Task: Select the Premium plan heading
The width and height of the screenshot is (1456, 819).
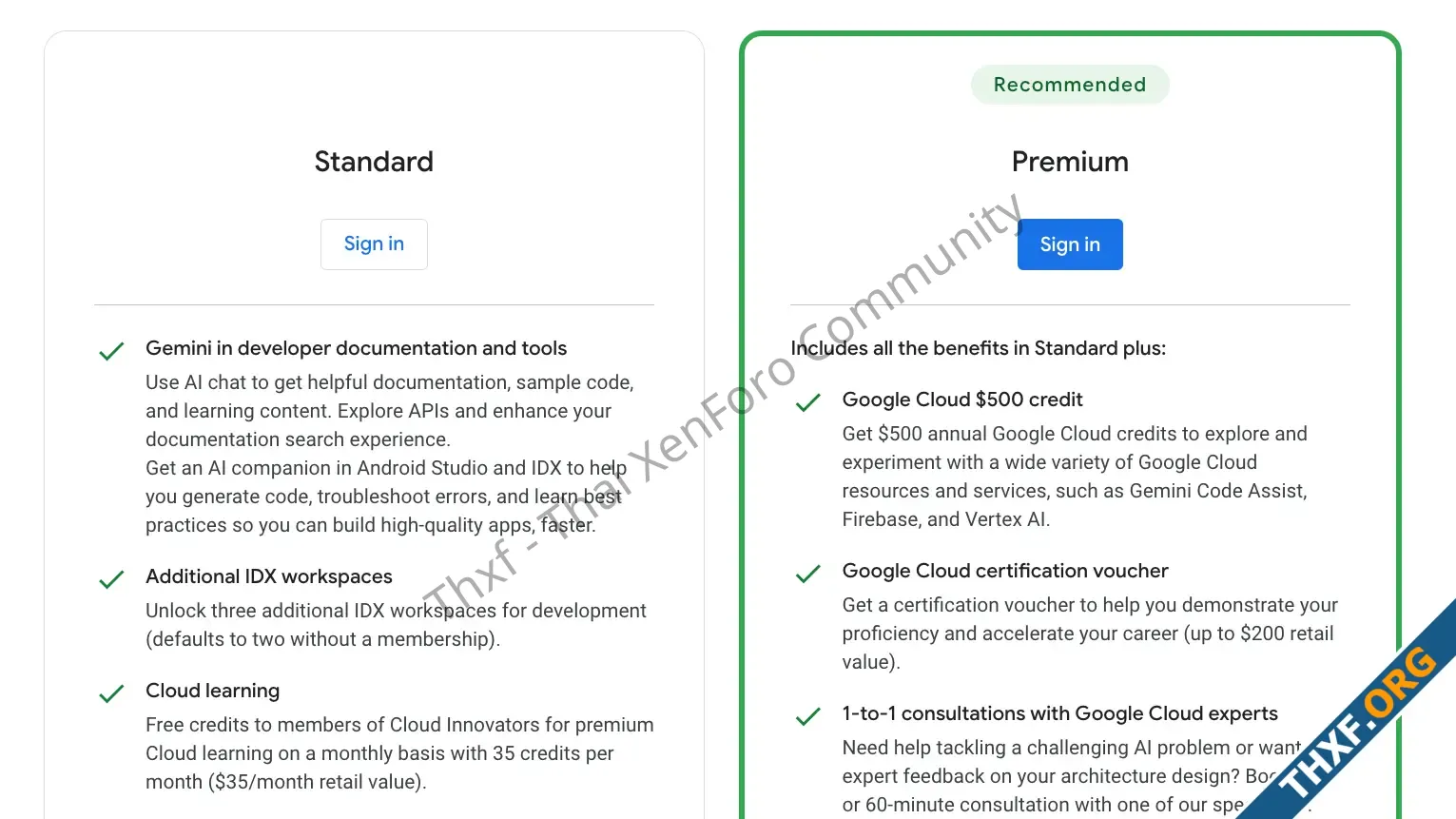Action: click(1070, 162)
